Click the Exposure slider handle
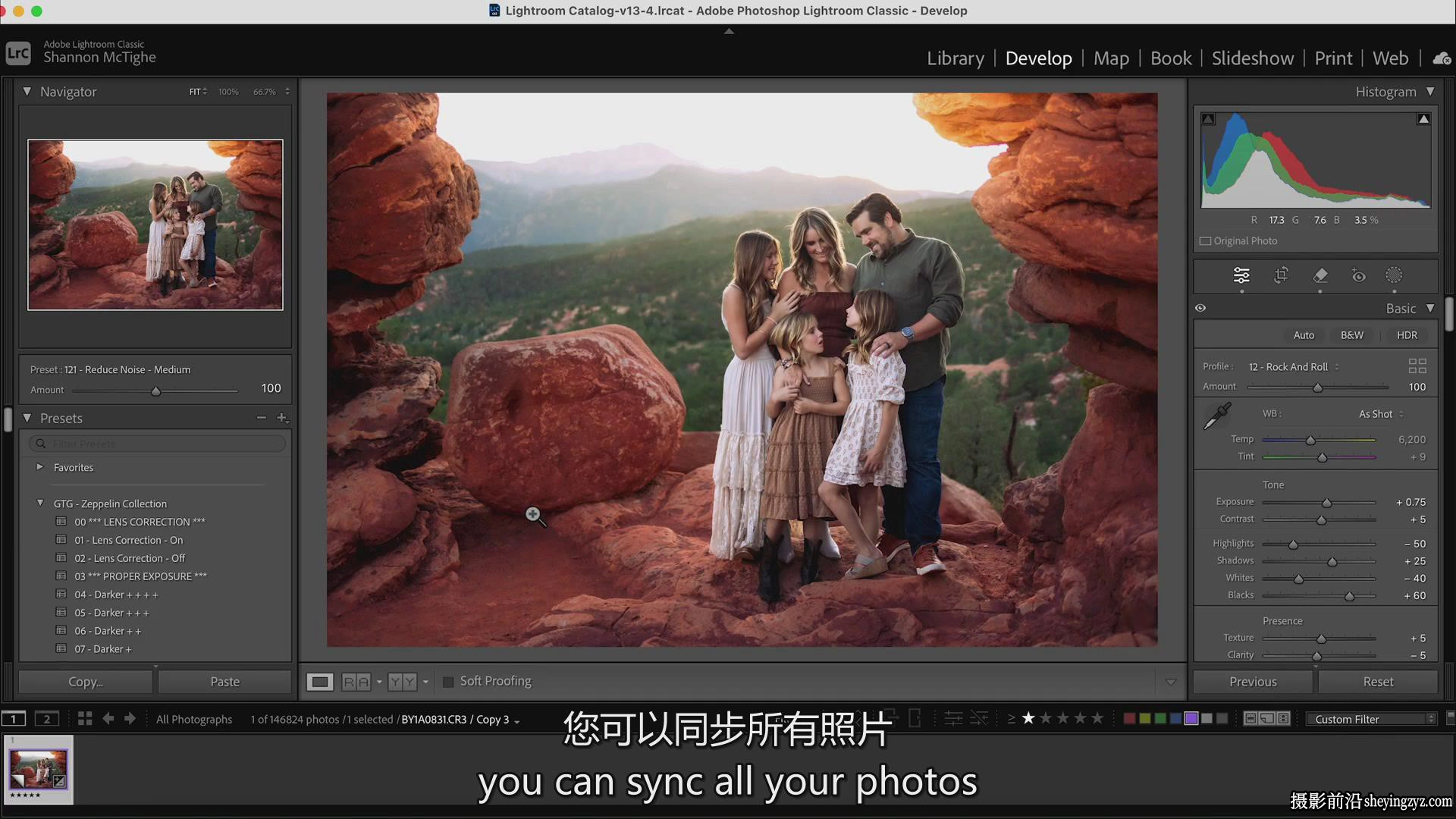The image size is (1456, 819). (1326, 503)
